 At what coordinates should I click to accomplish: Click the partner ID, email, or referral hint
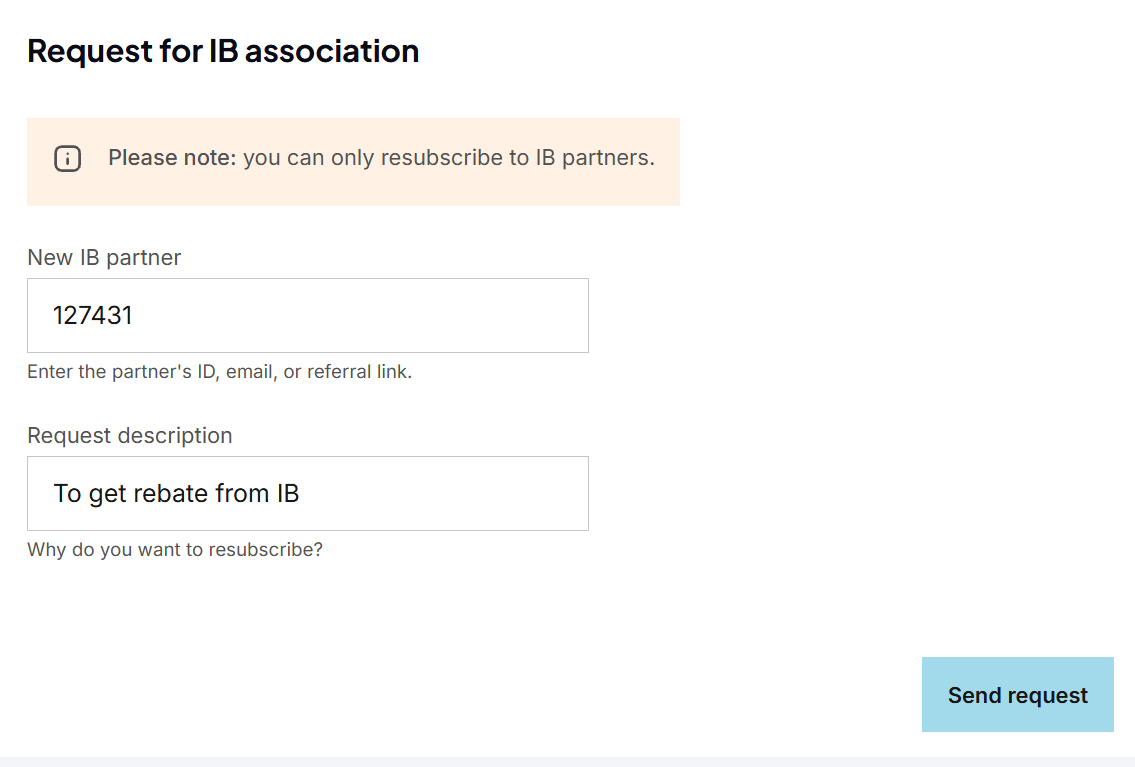(x=219, y=372)
